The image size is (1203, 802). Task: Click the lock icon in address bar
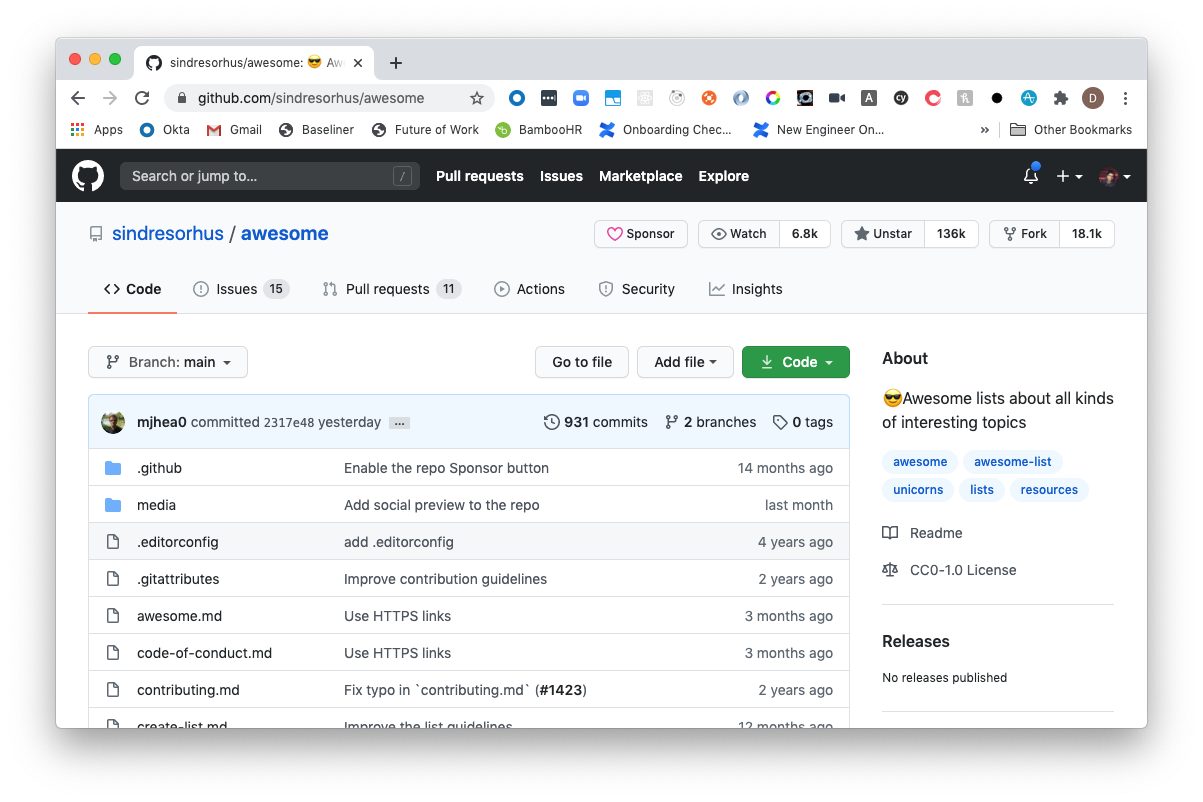[x=182, y=98]
